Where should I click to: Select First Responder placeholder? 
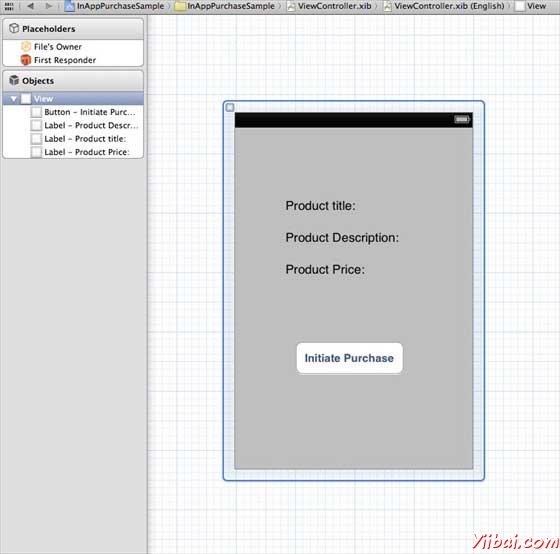(73, 60)
